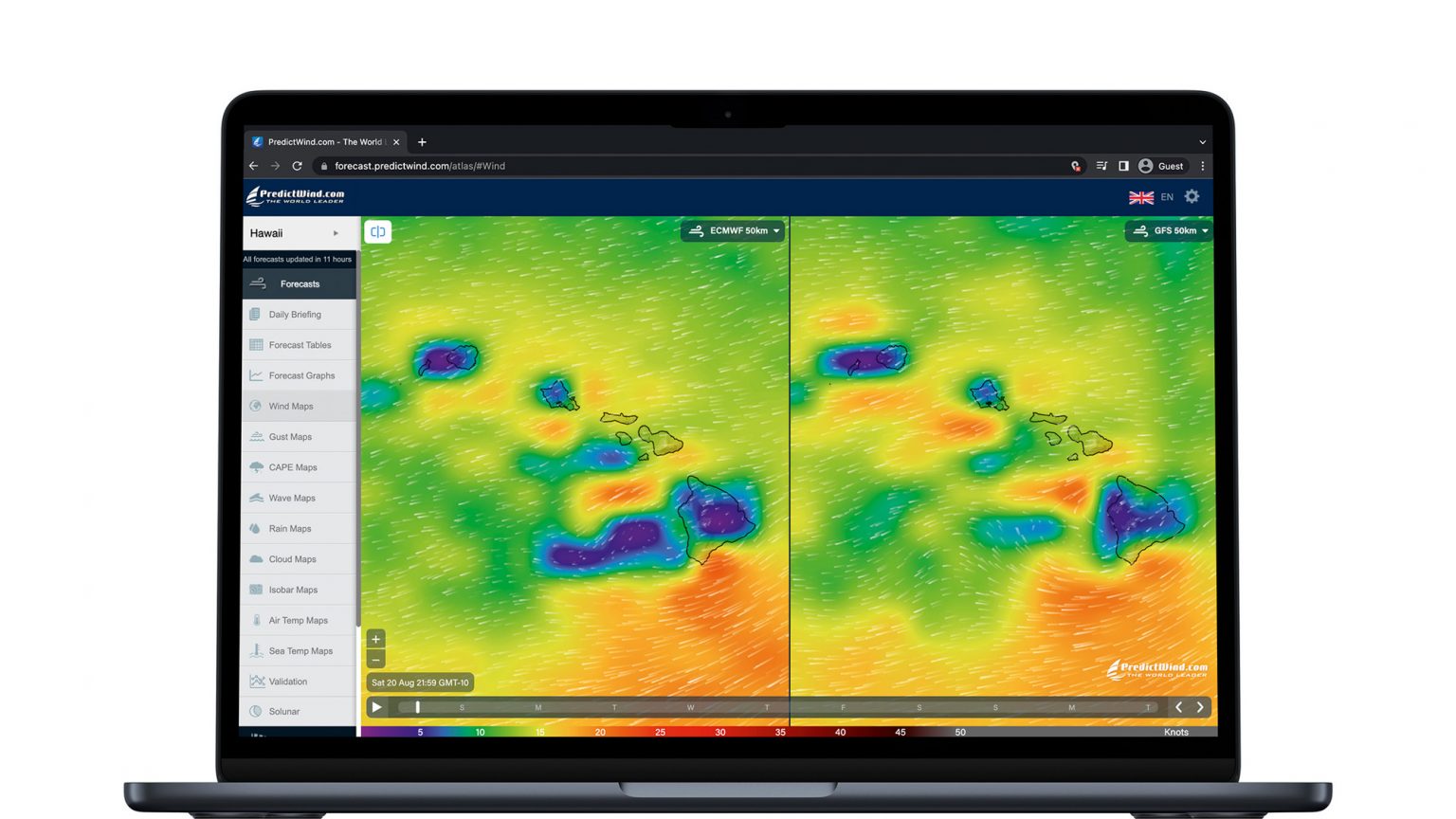The width and height of the screenshot is (1456, 819).
Task: Open the ECMWF 50km model dropdown
Action: [x=732, y=230]
